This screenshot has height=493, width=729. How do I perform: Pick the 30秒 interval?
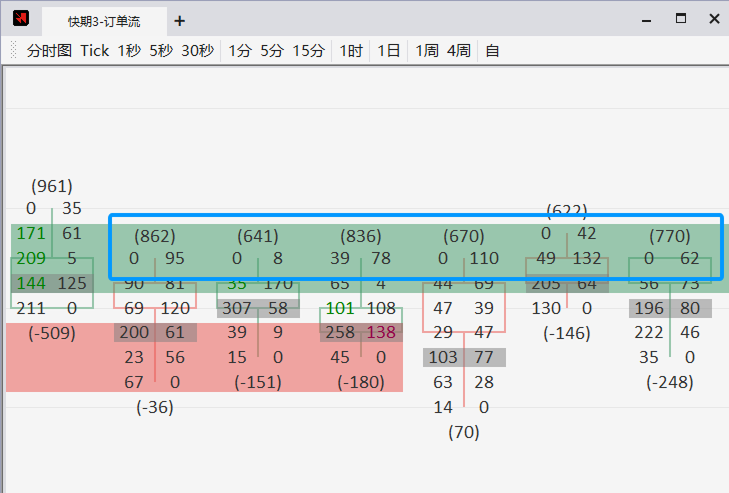pyautogui.click(x=197, y=51)
